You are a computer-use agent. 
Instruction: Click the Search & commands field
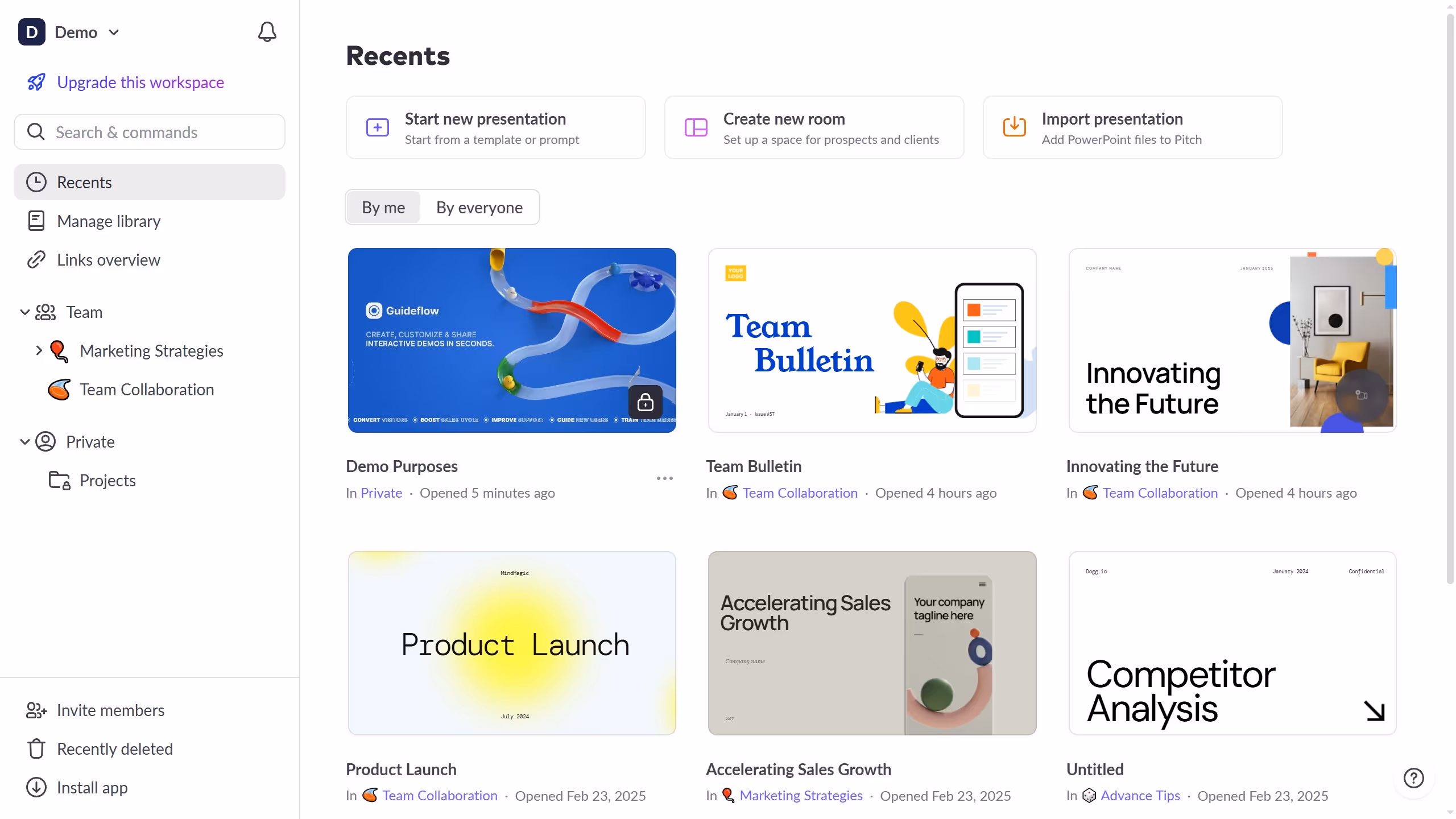[149, 133]
